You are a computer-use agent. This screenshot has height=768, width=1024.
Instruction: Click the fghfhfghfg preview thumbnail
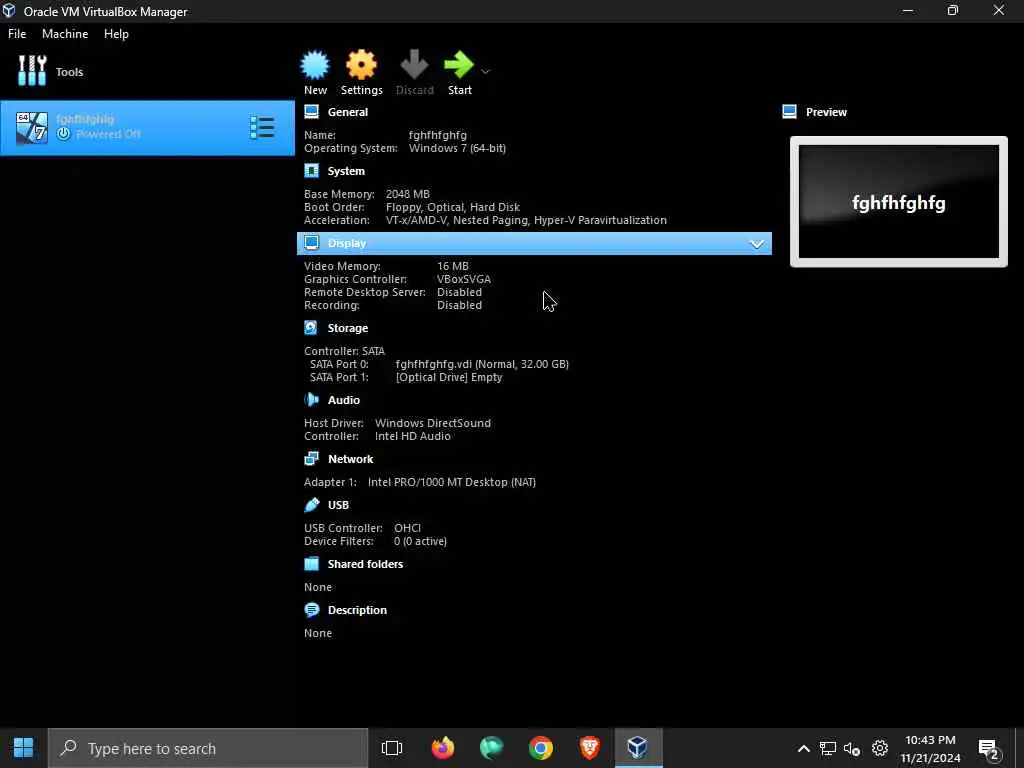899,202
